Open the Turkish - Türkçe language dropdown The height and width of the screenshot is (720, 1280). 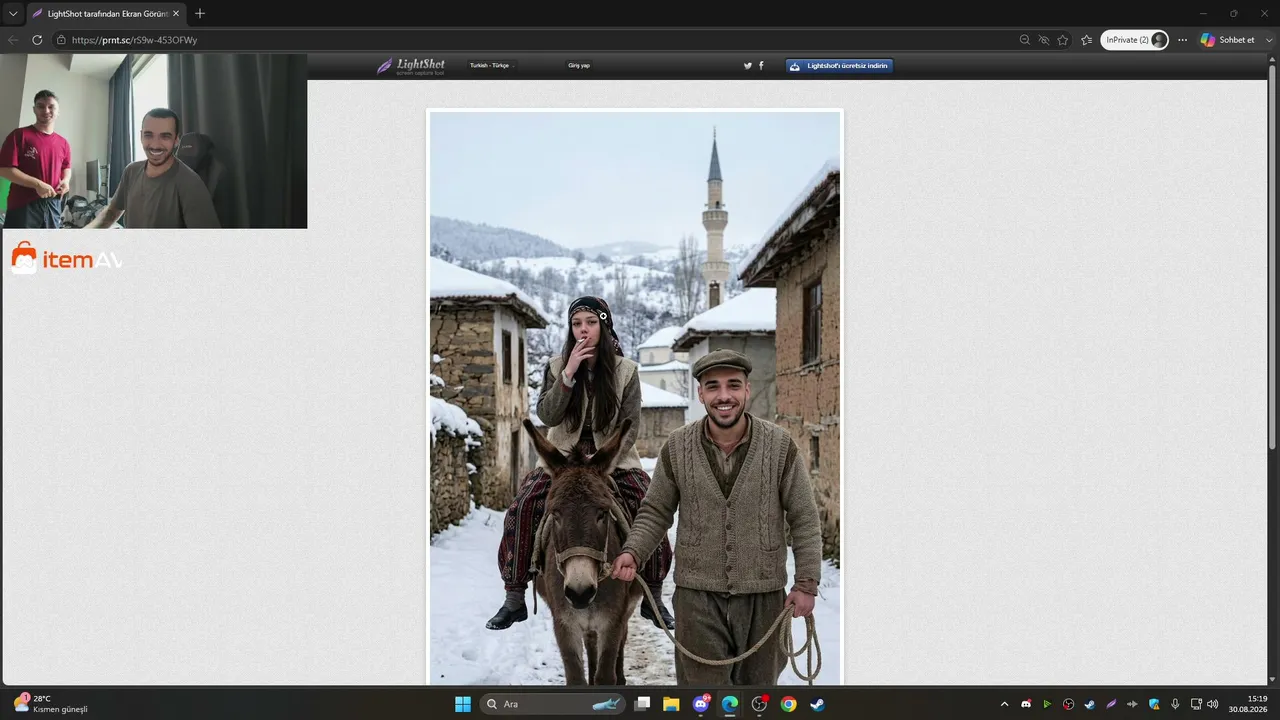coord(490,65)
